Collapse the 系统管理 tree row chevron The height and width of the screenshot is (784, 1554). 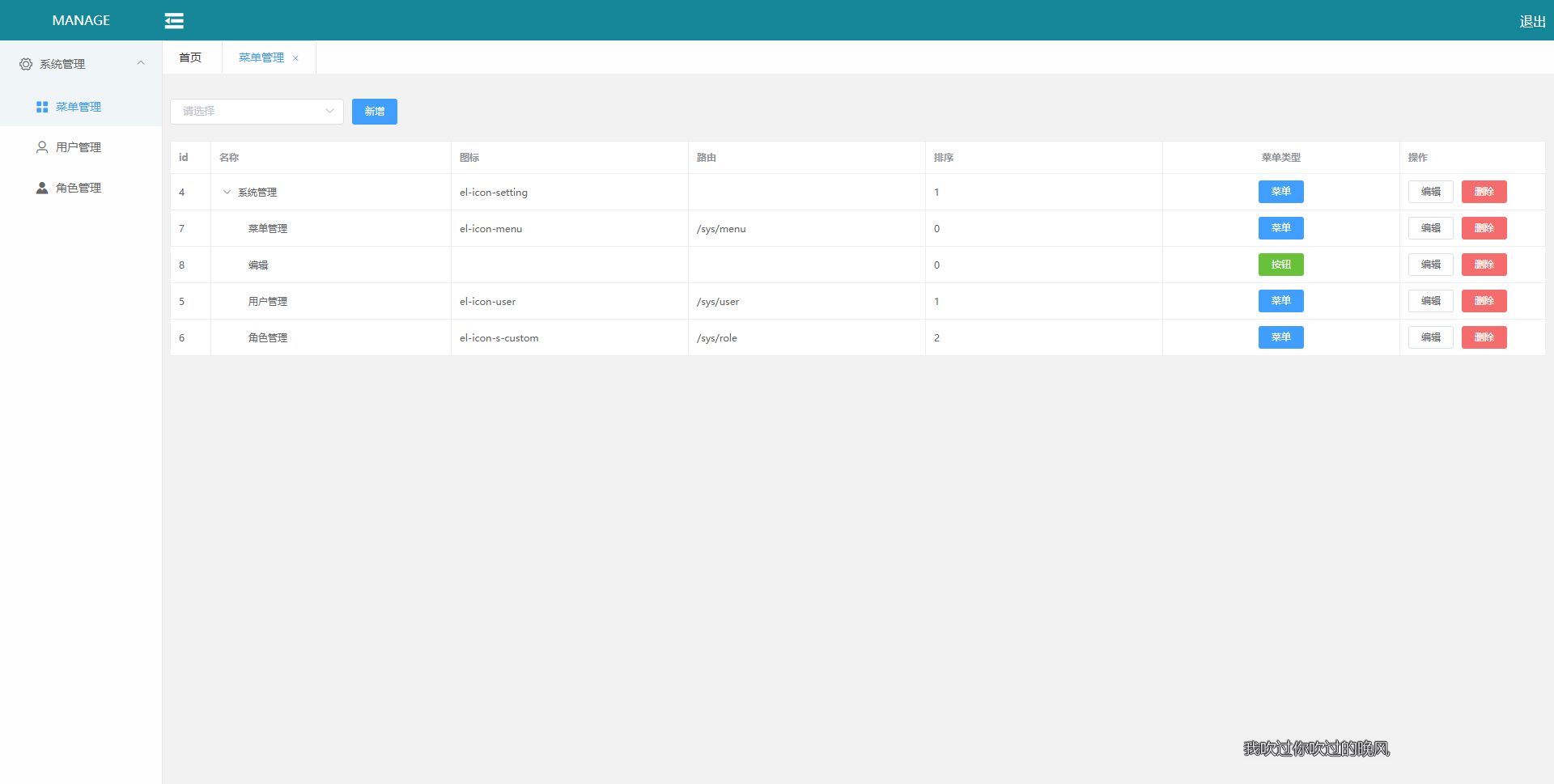coord(227,192)
